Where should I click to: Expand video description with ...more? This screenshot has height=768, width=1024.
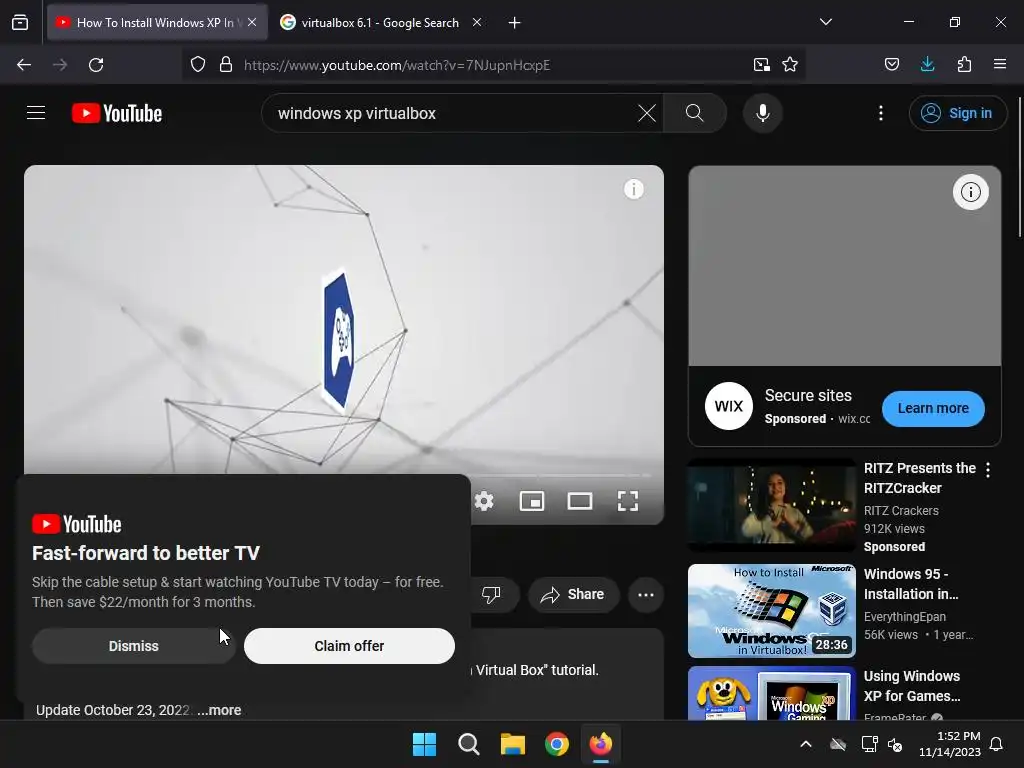(x=219, y=710)
